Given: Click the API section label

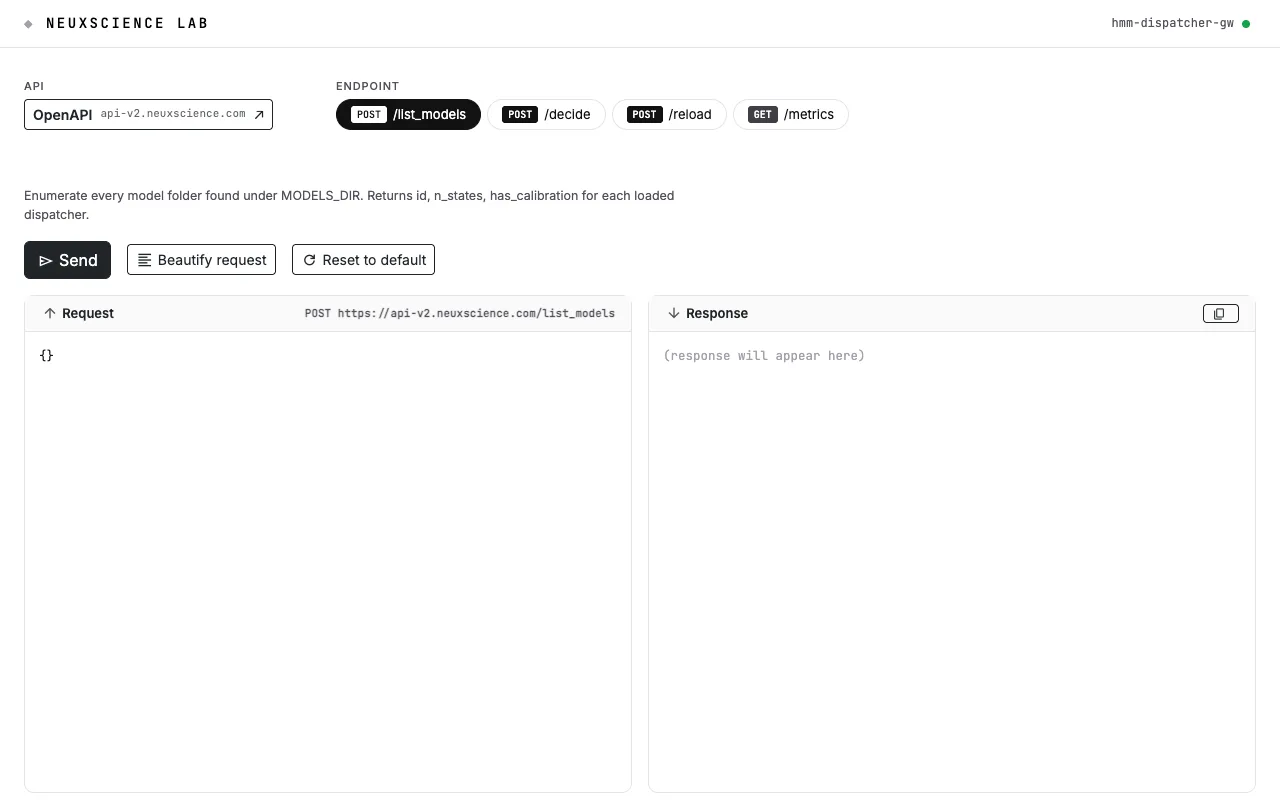Looking at the screenshot, I should coord(34,86).
